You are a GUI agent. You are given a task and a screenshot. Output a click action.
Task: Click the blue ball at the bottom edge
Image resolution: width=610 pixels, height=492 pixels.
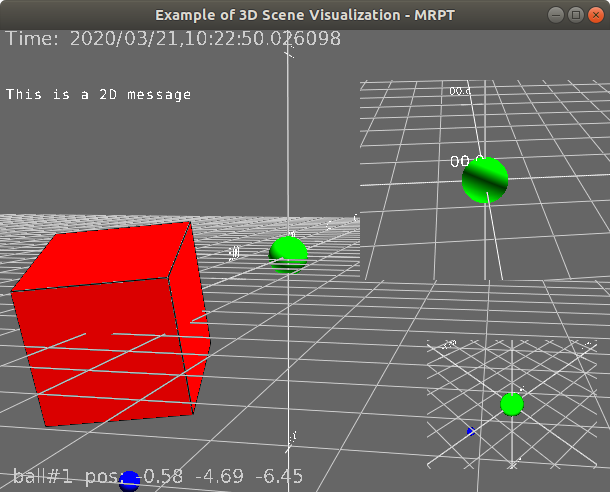(129, 484)
